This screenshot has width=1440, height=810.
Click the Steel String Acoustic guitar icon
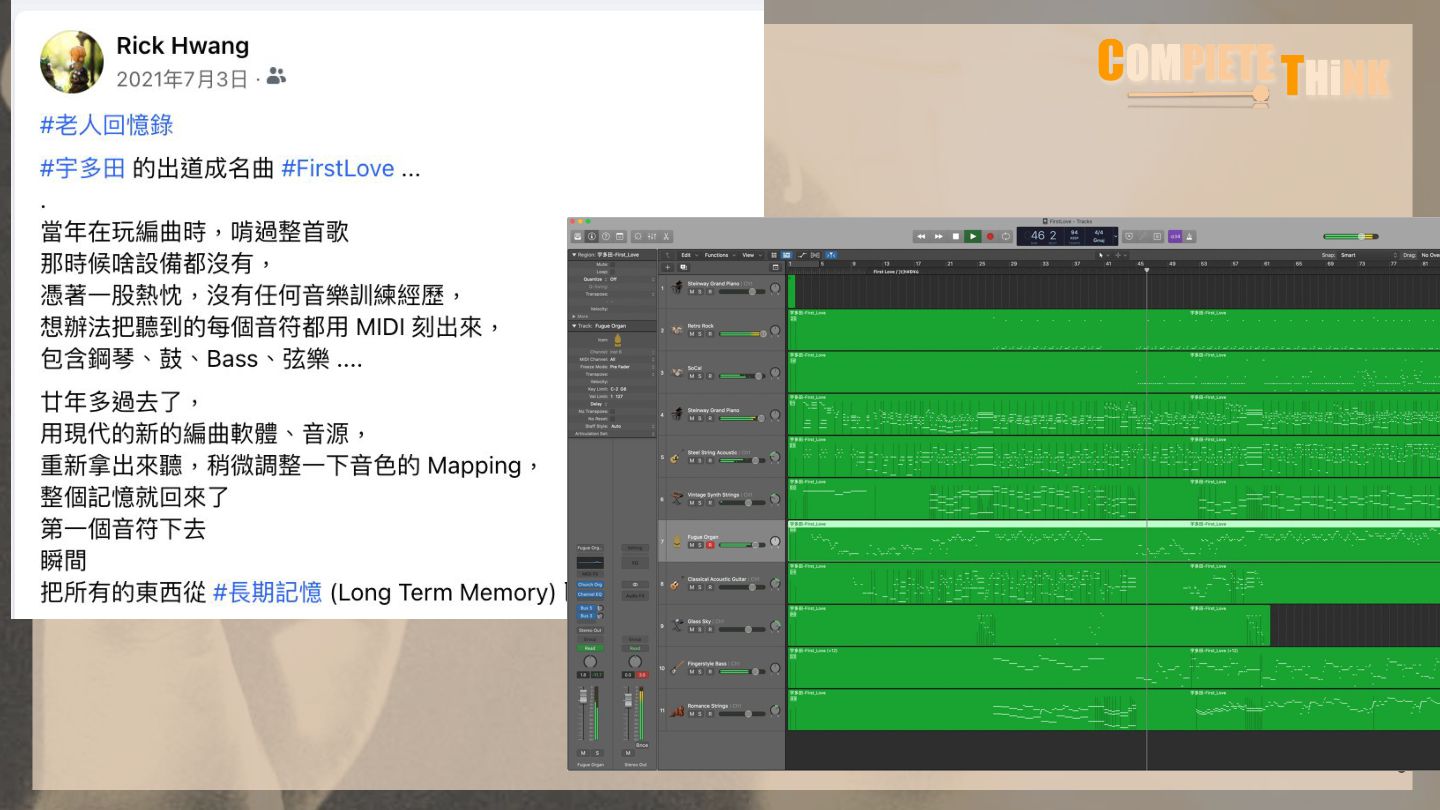click(677, 457)
